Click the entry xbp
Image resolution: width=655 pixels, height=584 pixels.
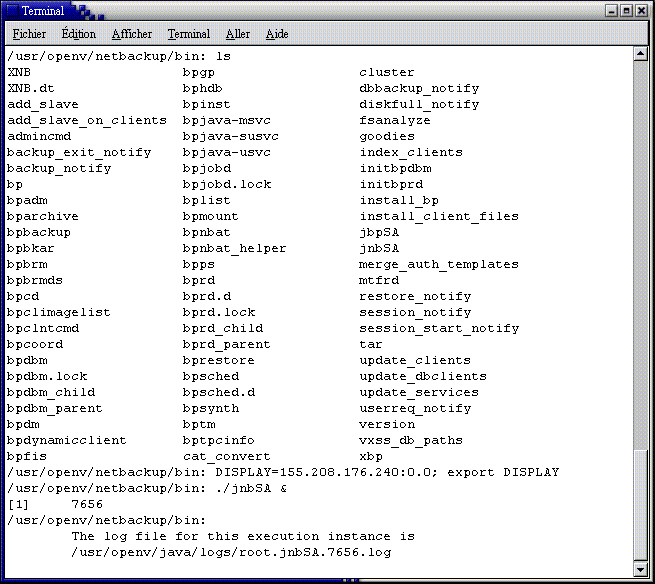coord(371,457)
